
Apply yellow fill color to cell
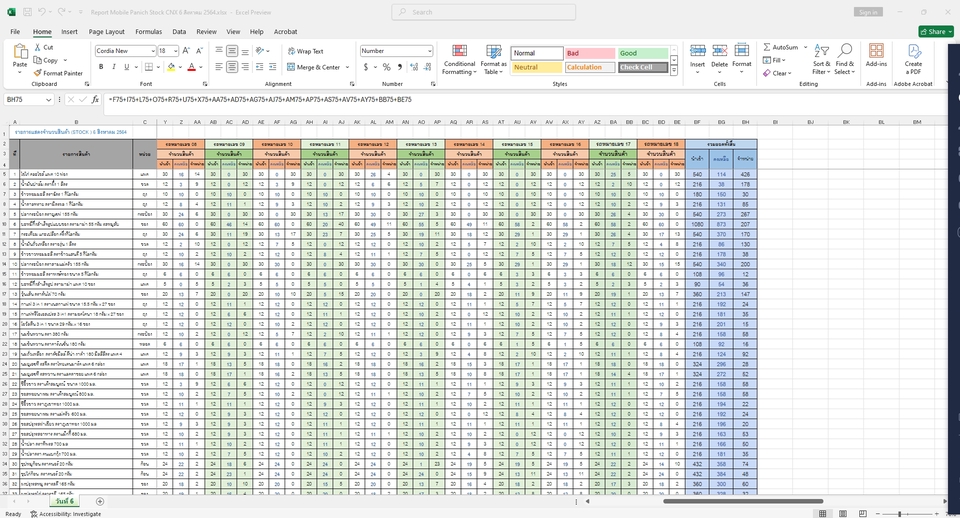pyautogui.click(x=171, y=67)
